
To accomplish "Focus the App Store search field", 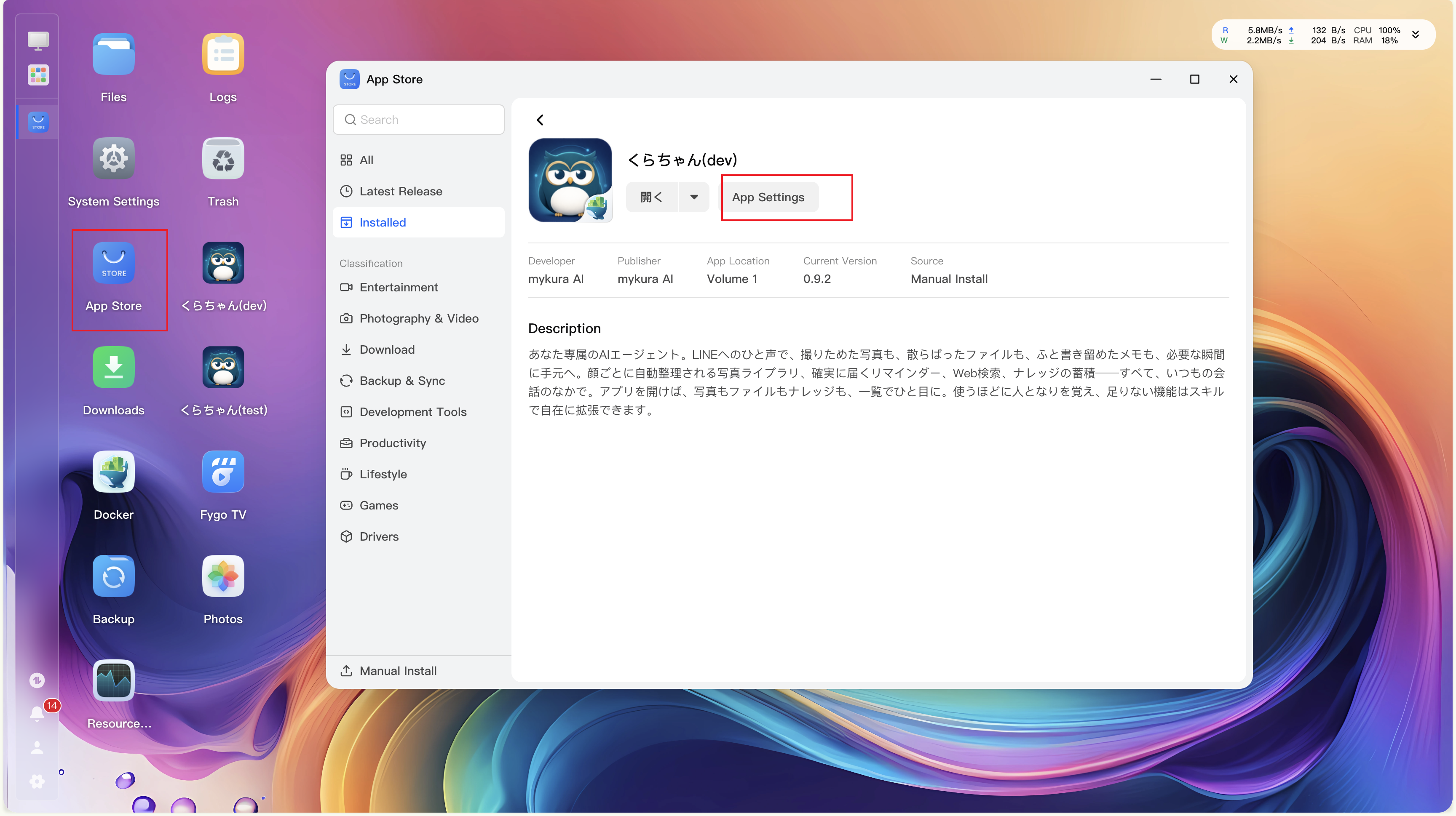I will click(x=419, y=120).
